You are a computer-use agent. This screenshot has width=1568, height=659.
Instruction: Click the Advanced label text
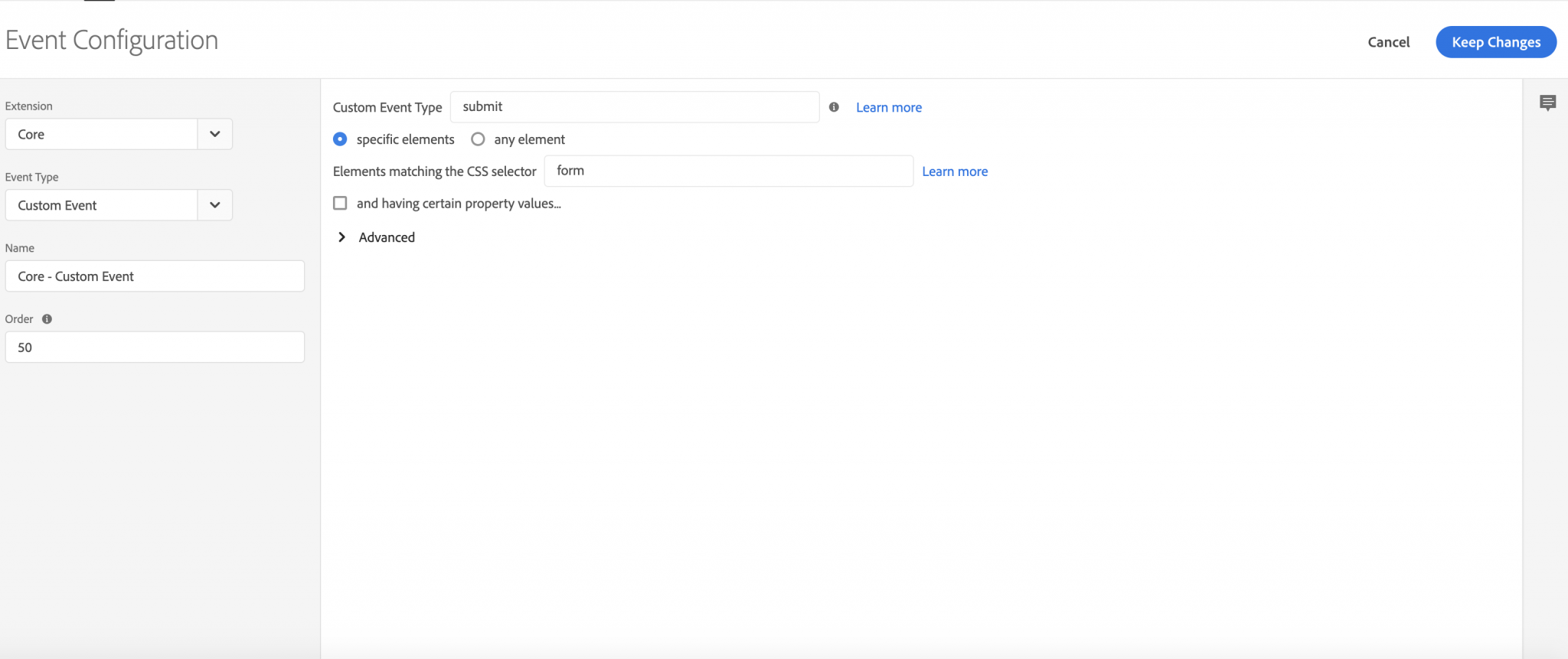coord(387,237)
